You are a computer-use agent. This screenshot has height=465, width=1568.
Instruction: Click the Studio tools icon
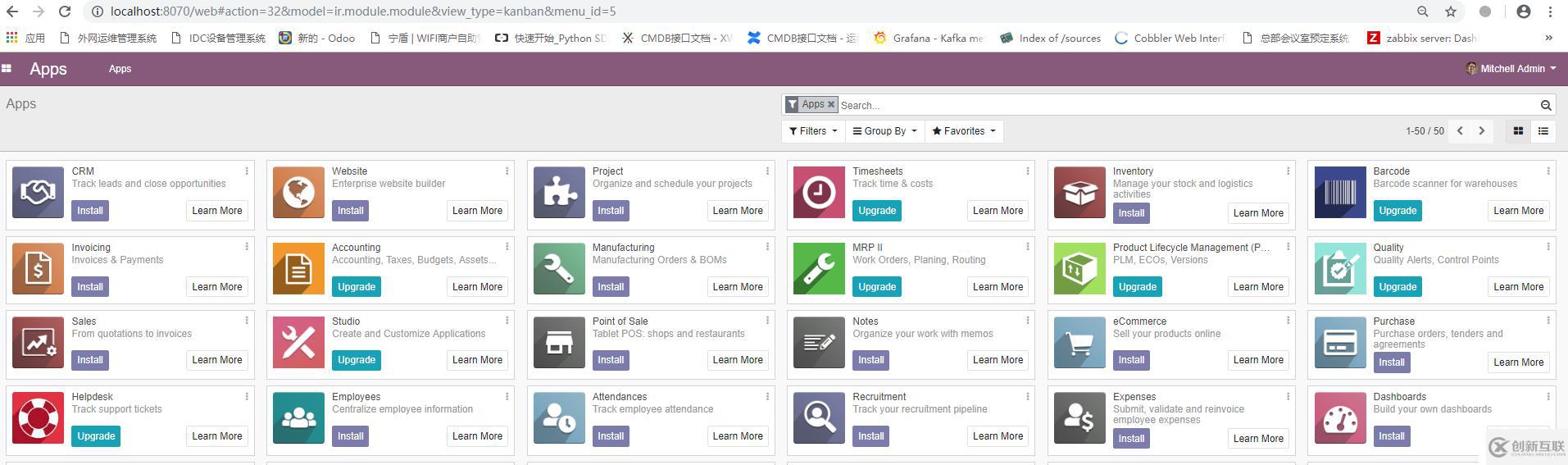[298, 343]
